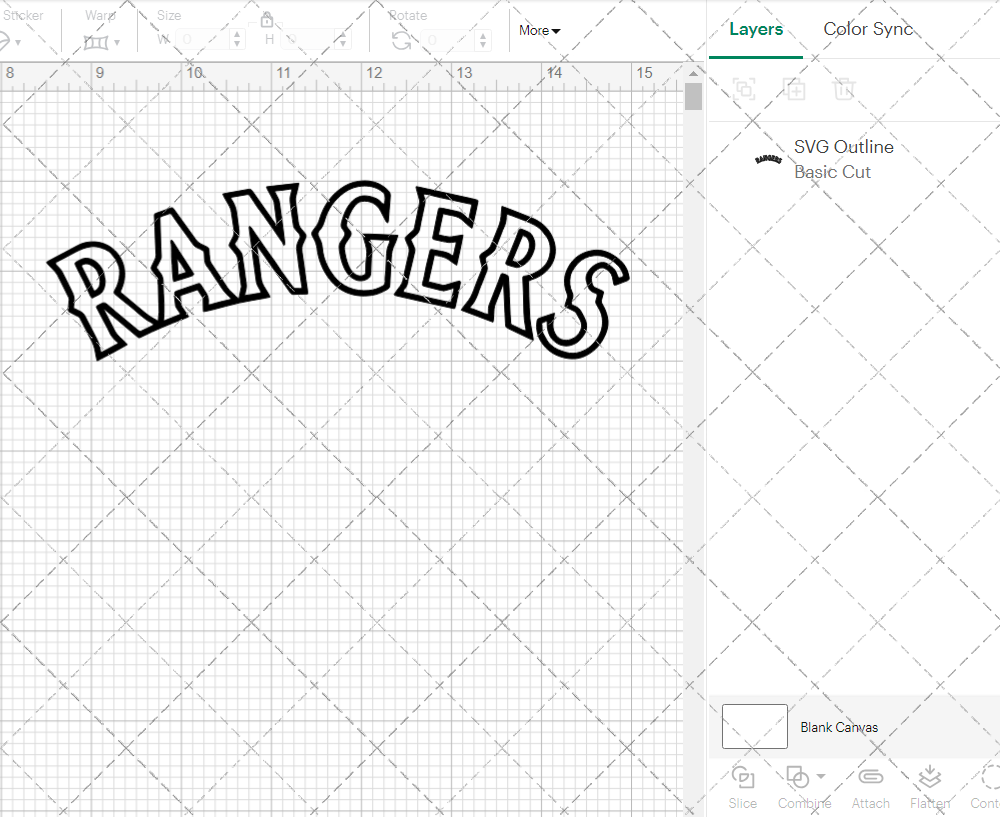Toggle the size lock aspect ratio
1000x817 pixels.
267,19
